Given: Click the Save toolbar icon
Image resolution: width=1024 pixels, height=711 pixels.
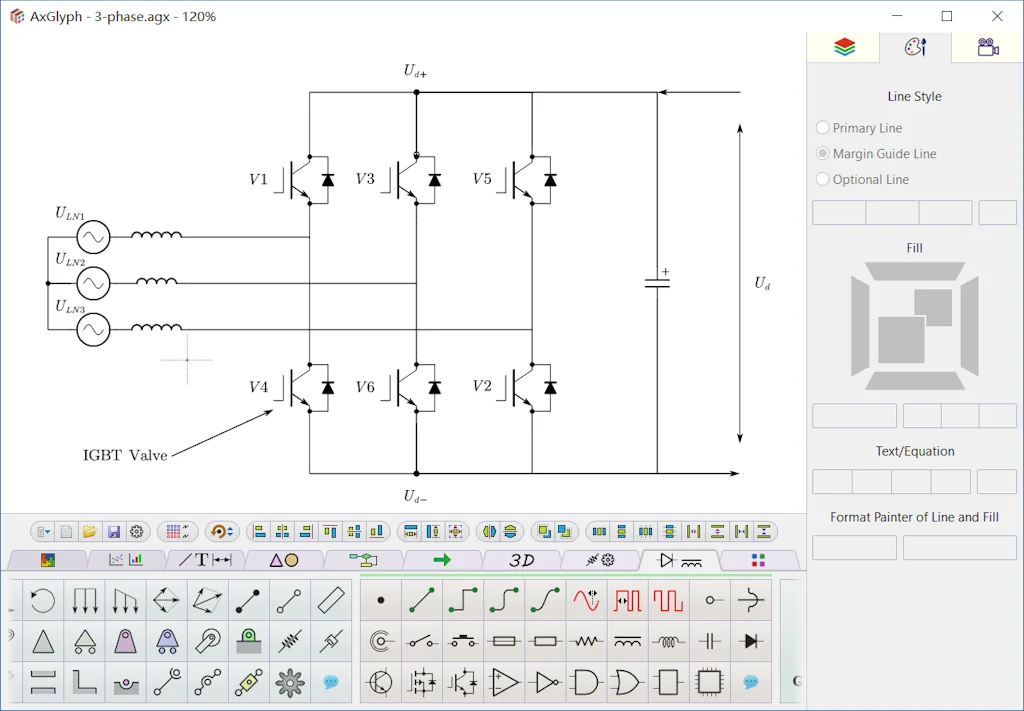Looking at the screenshot, I should 113,532.
